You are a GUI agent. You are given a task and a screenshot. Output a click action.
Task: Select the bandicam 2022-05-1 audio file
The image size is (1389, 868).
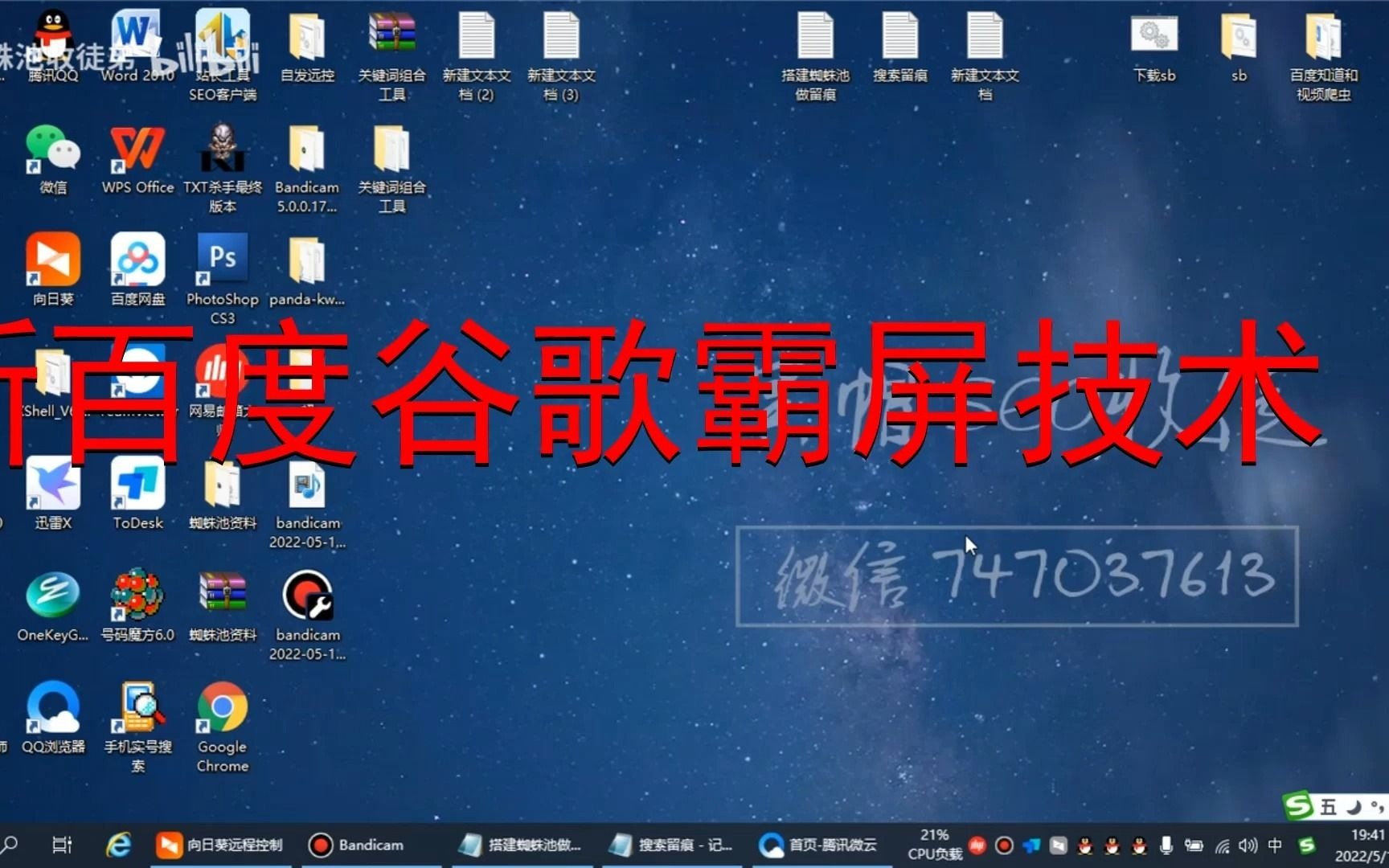(307, 503)
